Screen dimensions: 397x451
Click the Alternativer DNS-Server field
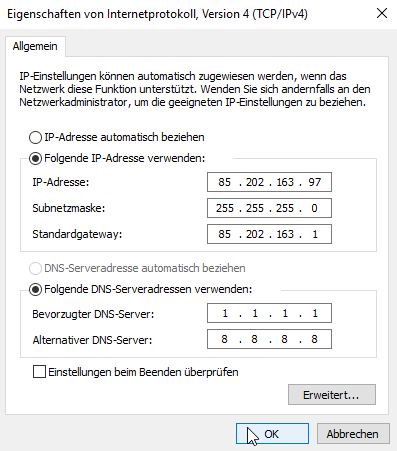(269, 339)
